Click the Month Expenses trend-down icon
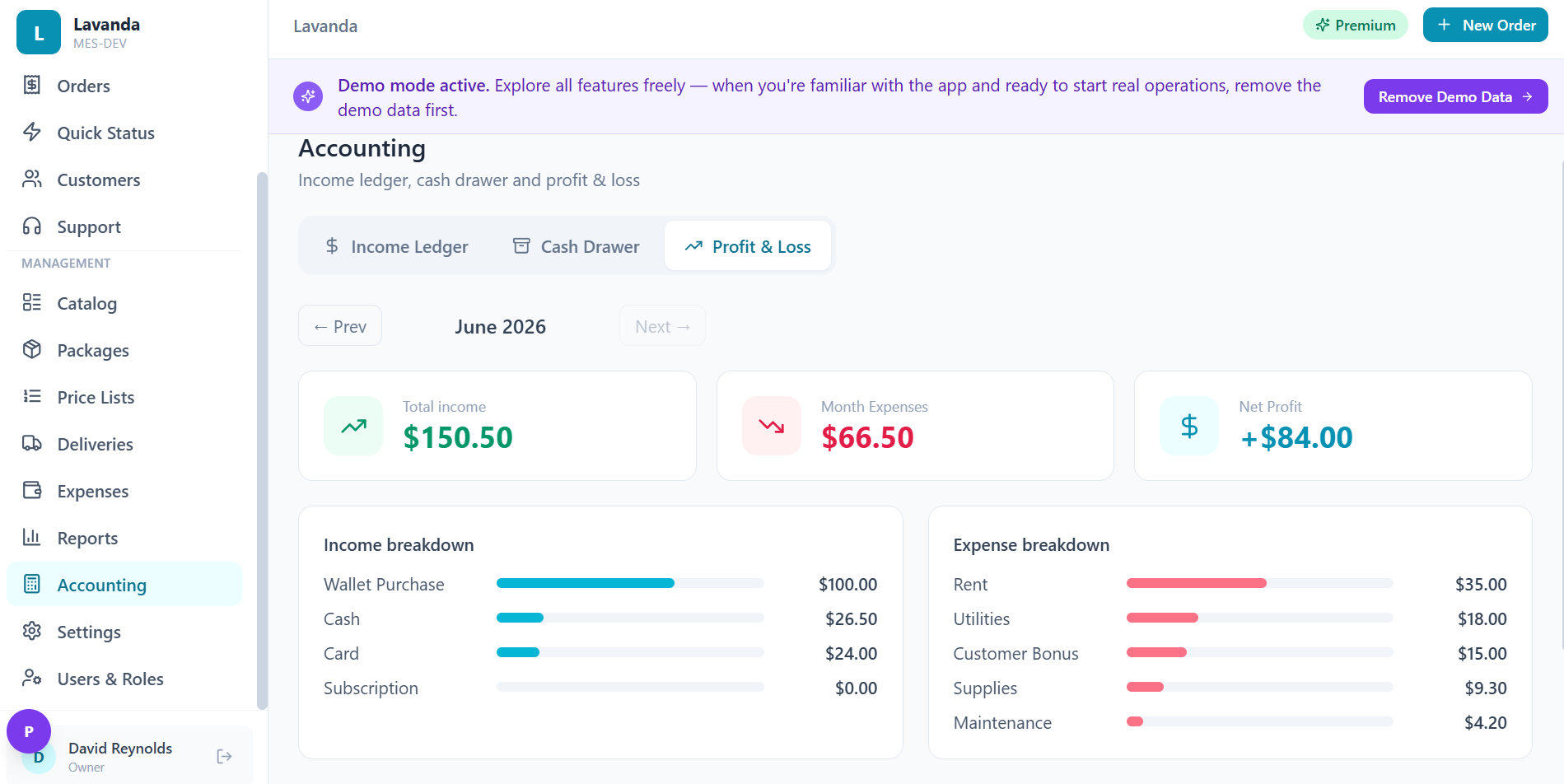This screenshot has width=1564, height=784. pyautogui.click(x=772, y=426)
